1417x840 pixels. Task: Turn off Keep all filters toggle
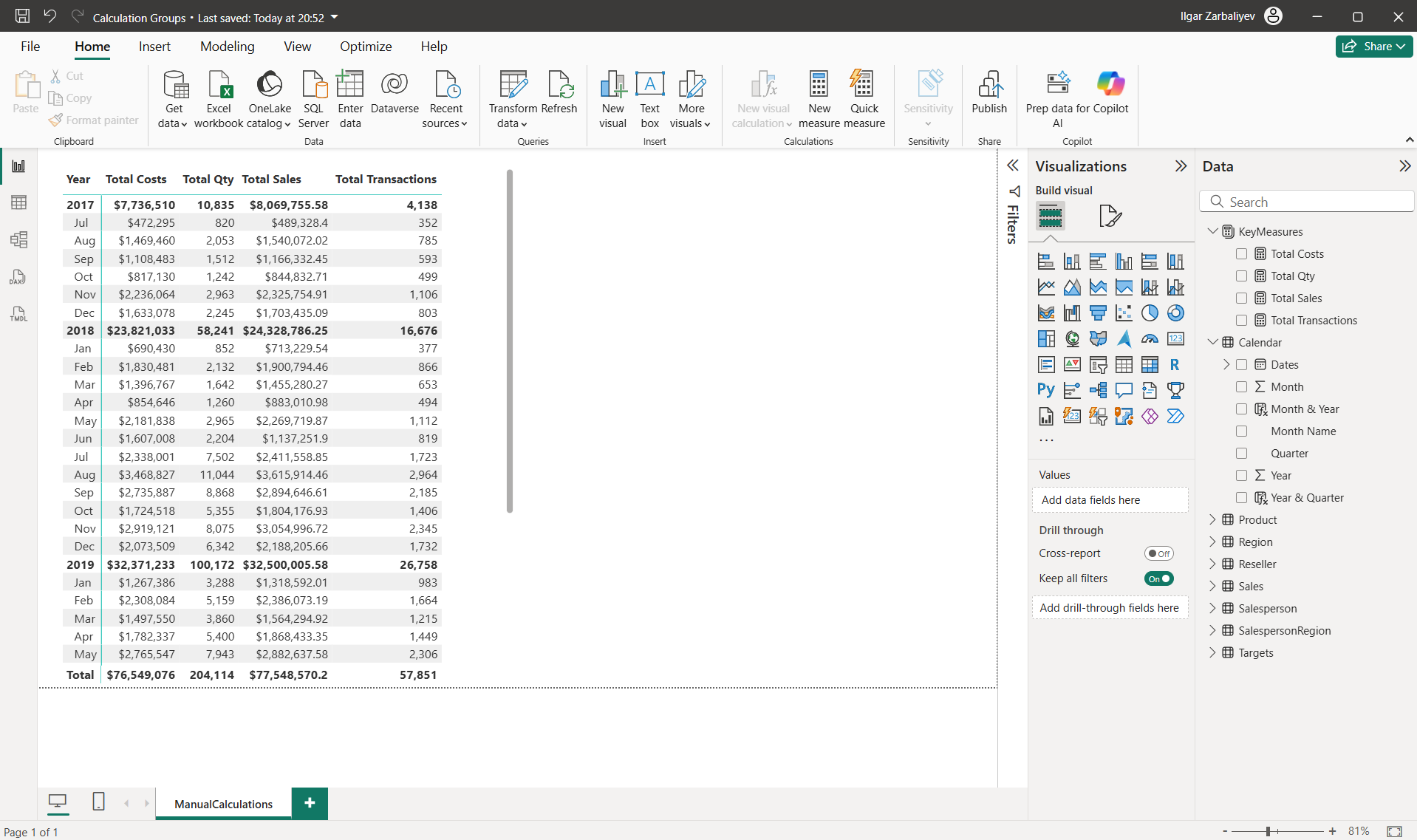click(1158, 578)
